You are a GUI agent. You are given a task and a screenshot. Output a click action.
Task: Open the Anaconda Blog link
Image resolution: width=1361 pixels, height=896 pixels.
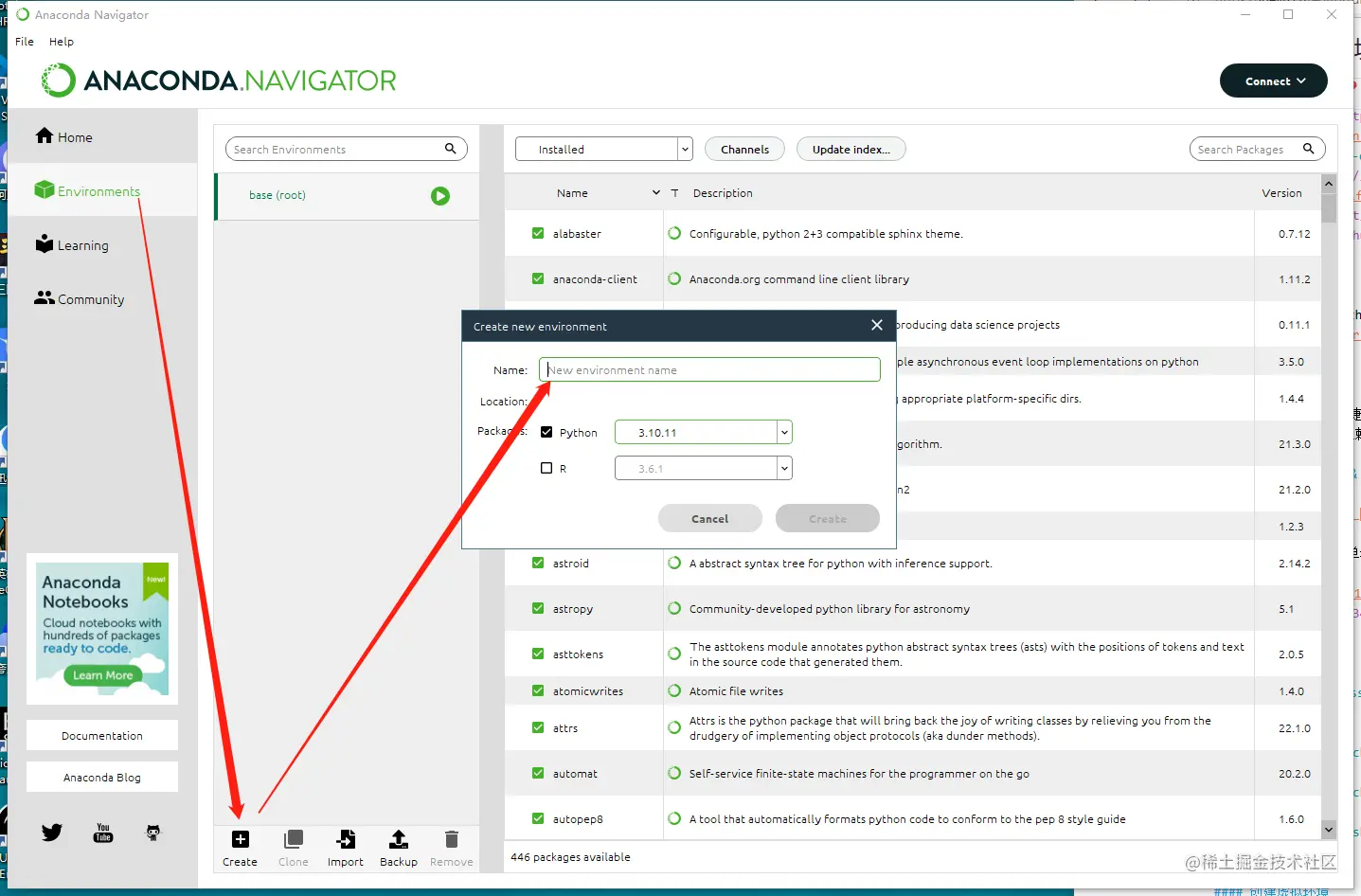point(102,777)
